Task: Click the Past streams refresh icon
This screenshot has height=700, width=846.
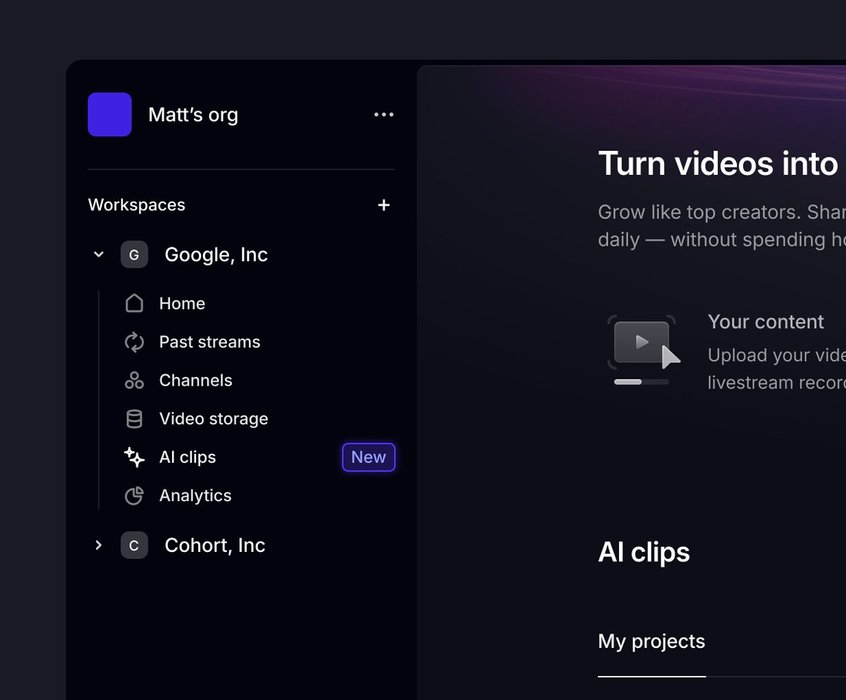Action: (134, 342)
